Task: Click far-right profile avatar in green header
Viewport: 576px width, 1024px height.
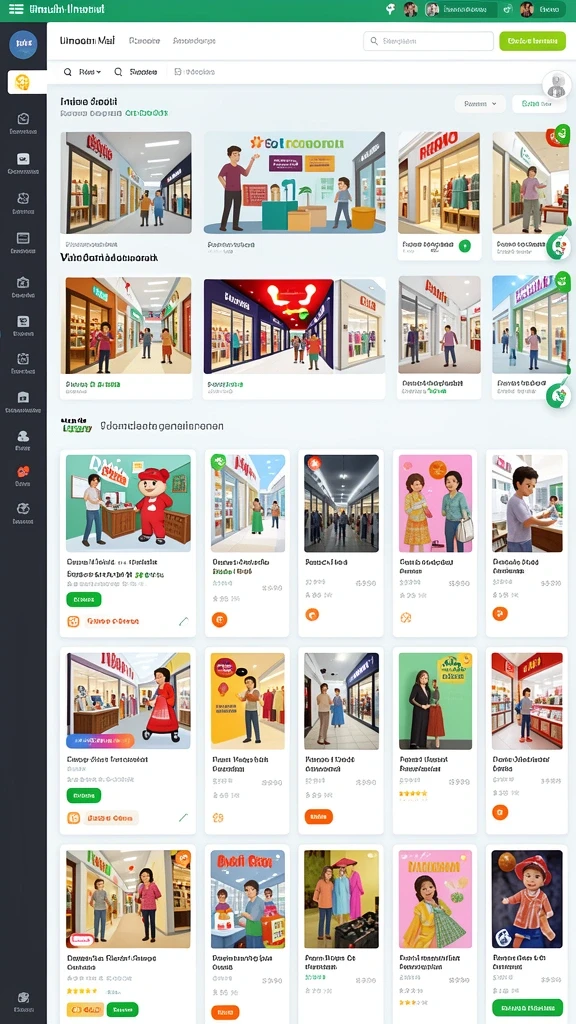Action: point(526,9)
